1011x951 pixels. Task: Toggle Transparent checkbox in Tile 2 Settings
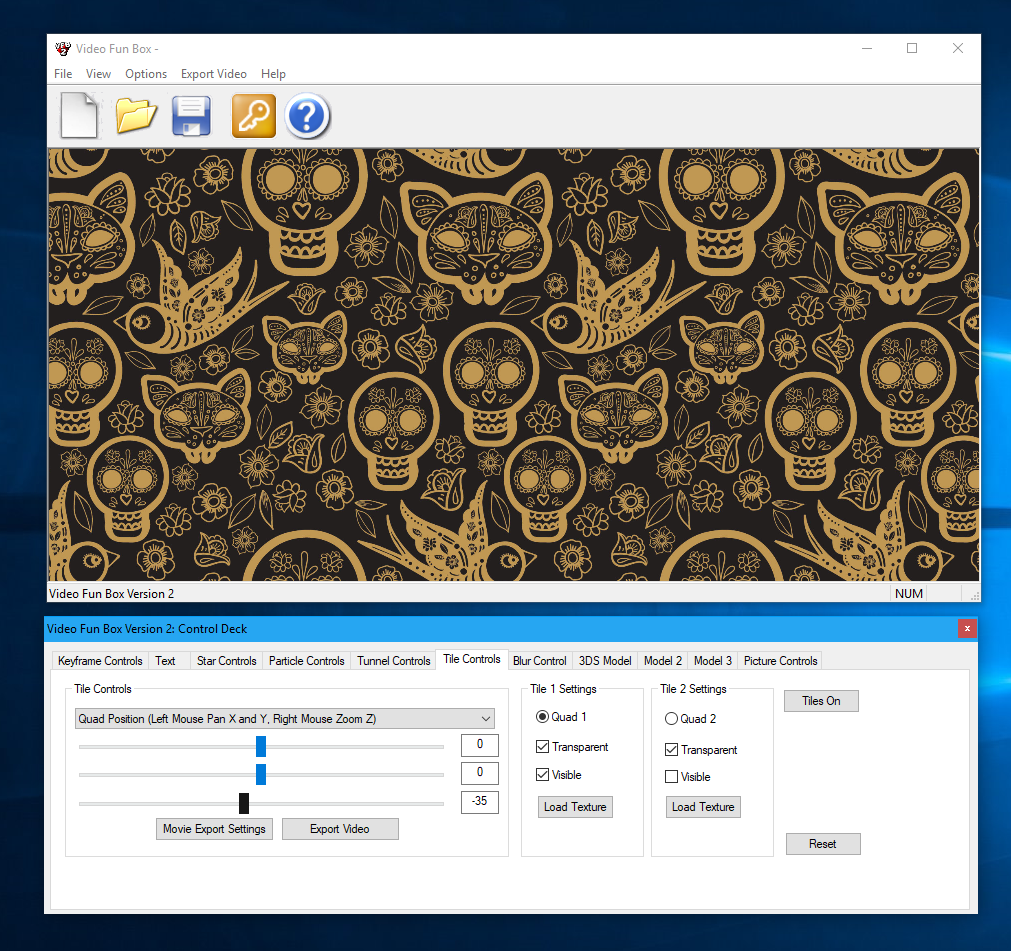[671, 750]
